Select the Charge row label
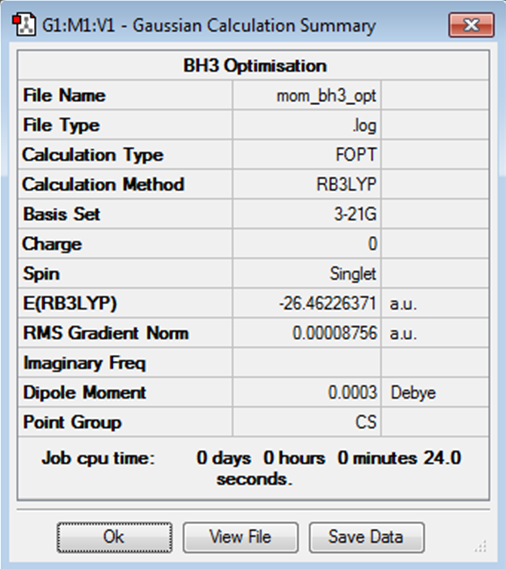The image size is (506, 569). [52, 244]
